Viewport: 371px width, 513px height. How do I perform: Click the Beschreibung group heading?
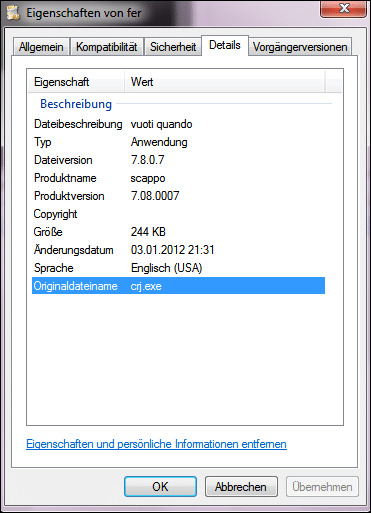[76, 104]
